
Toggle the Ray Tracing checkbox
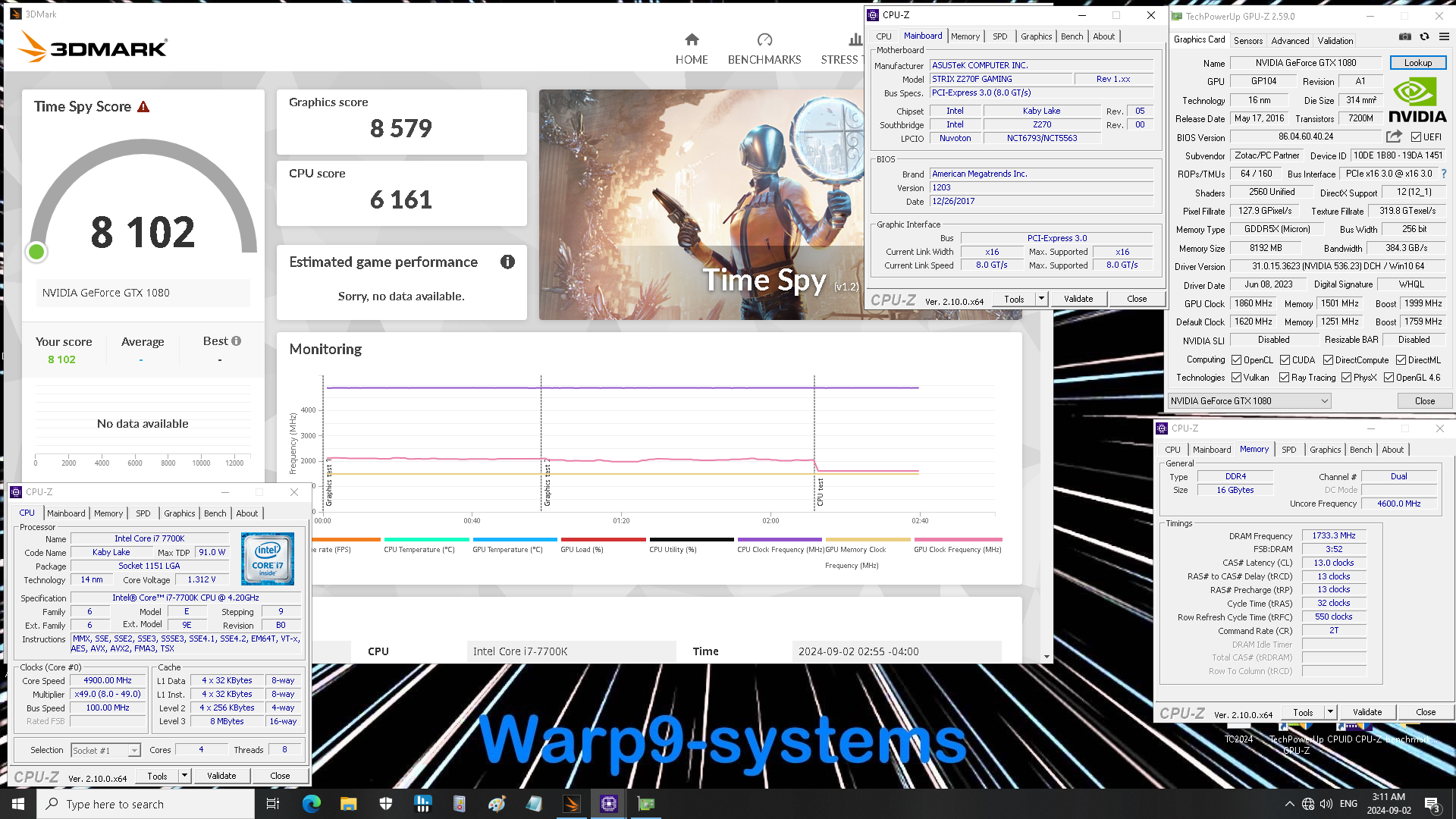(x=1284, y=378)
